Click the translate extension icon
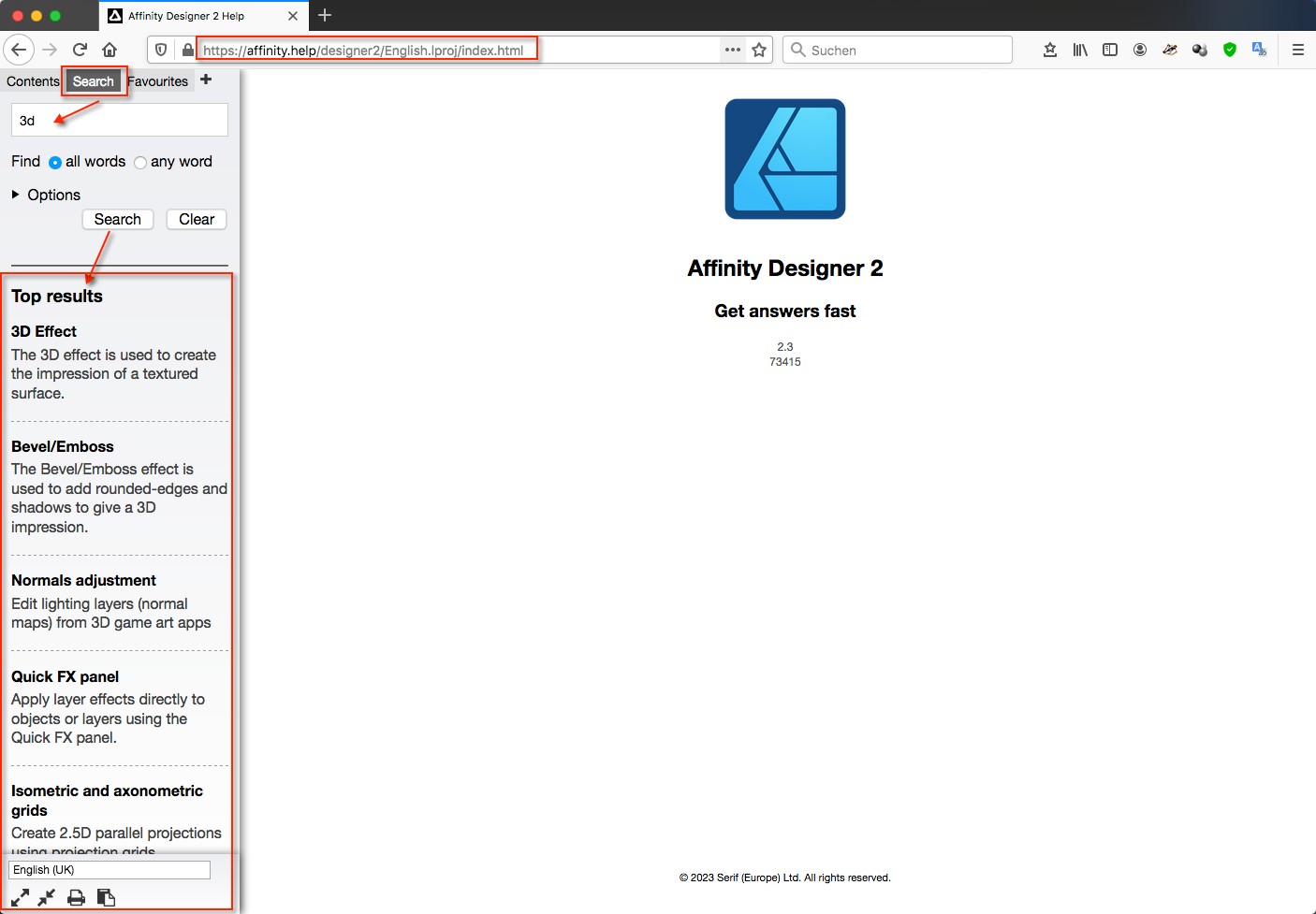The width and height of the screenshot is (1316, 914). [x=1260, y=50]
